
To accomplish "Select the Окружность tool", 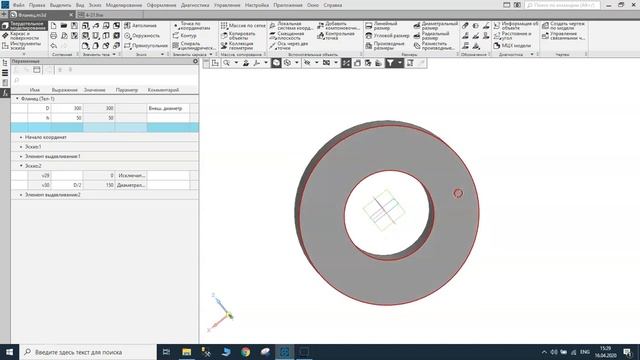I will [142, 36].
